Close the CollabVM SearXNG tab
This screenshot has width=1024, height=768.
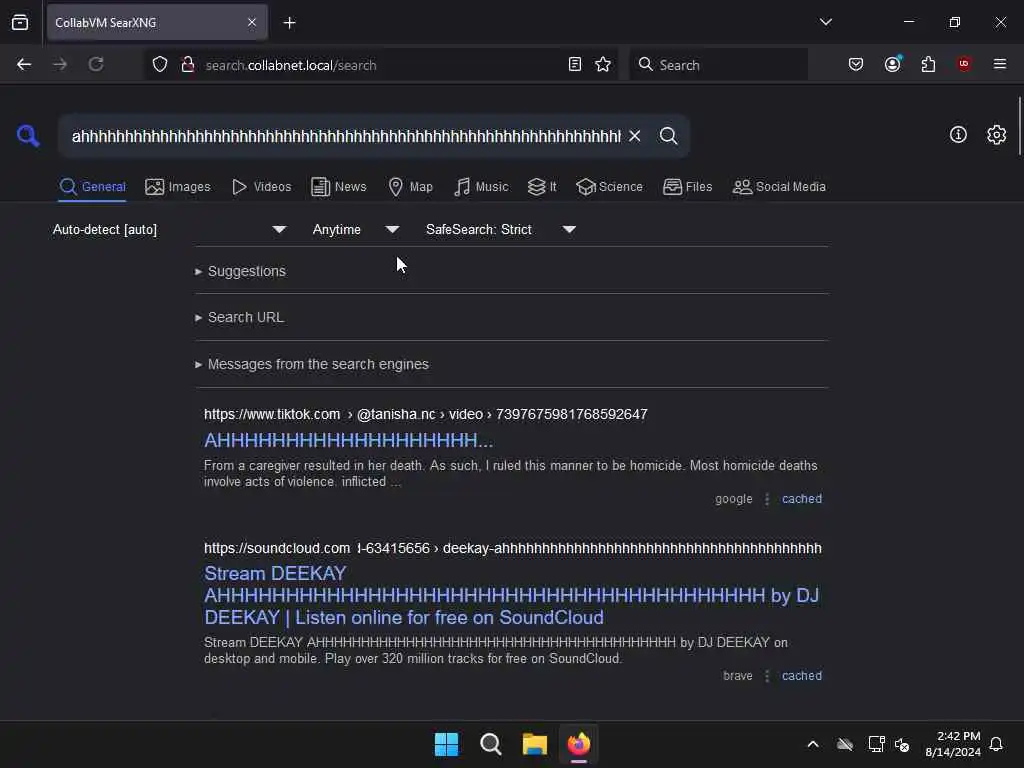coord(252,22)
